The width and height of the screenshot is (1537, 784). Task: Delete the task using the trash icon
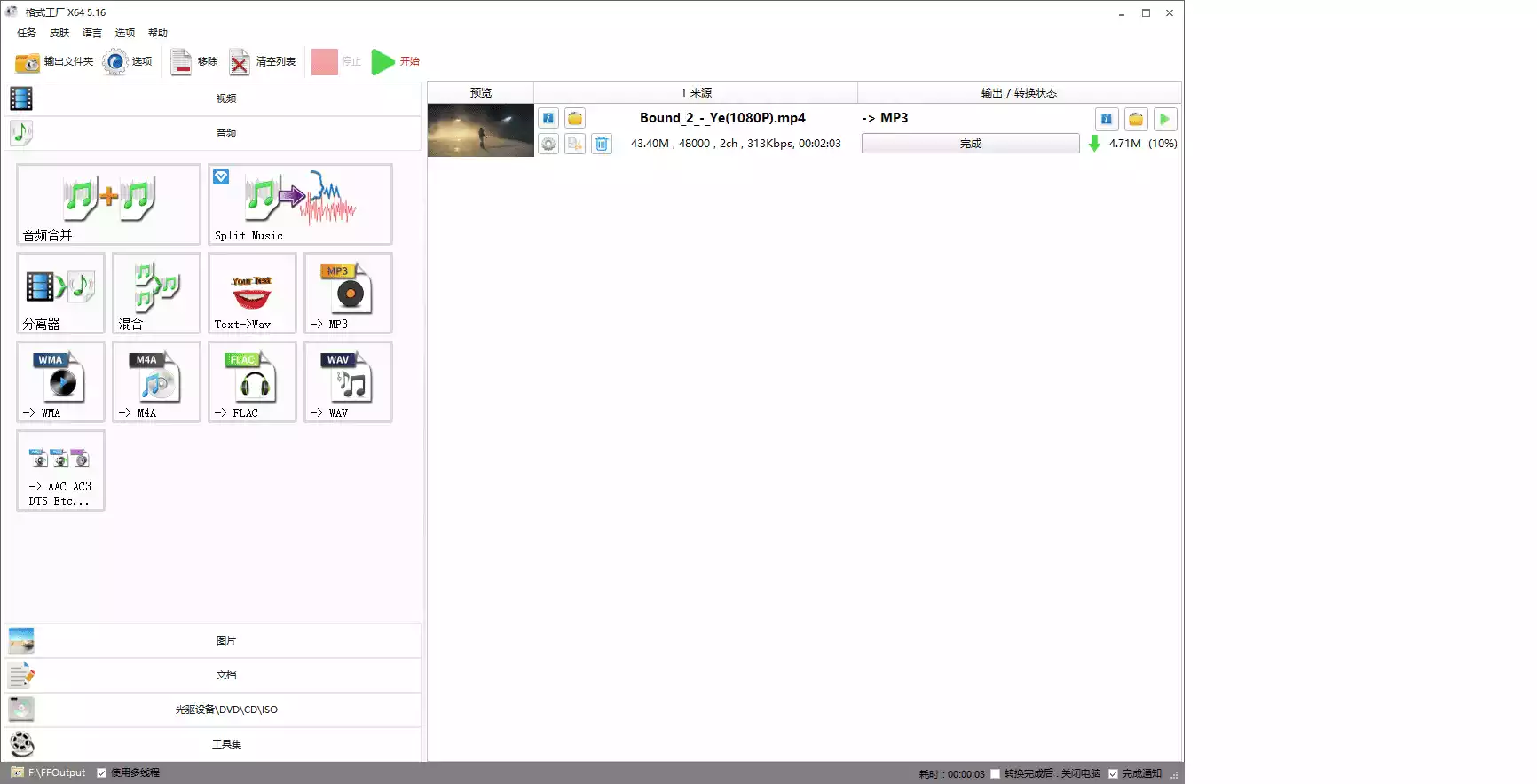[602, 144]
